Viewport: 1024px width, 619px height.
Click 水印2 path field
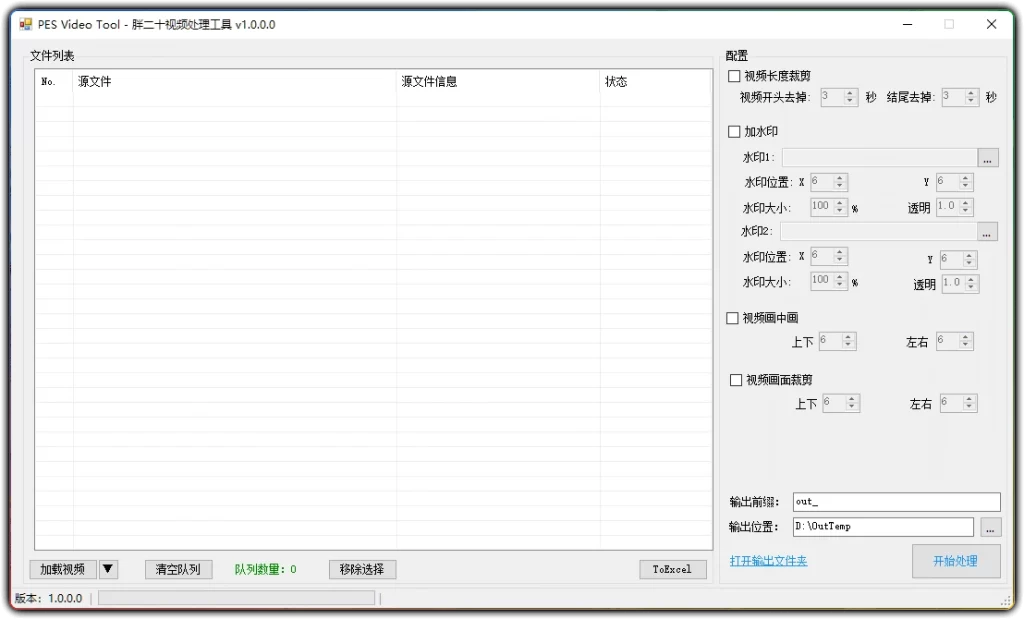coord(878,231)
